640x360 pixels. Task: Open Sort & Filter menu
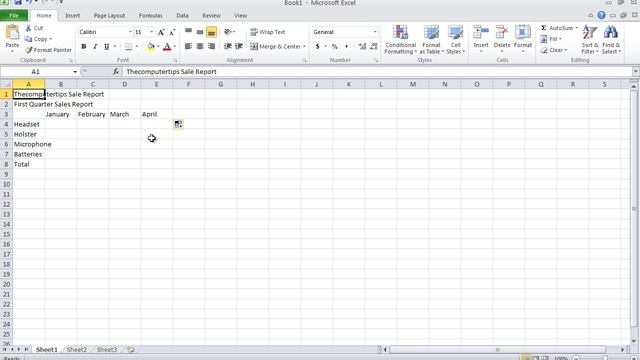coord(590,40)
